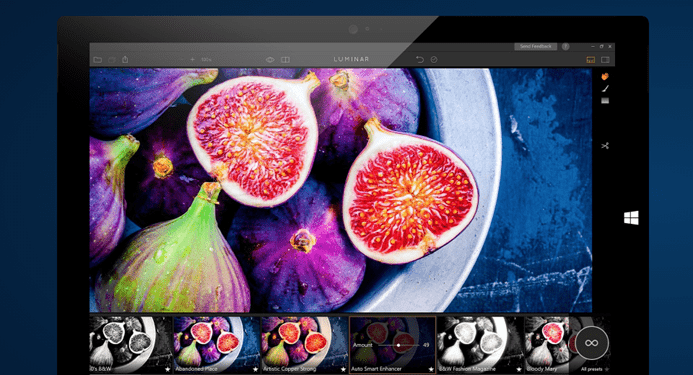
Task: Apply the Artistic Copper Strong preset
Action: click(x=305, y=344)
